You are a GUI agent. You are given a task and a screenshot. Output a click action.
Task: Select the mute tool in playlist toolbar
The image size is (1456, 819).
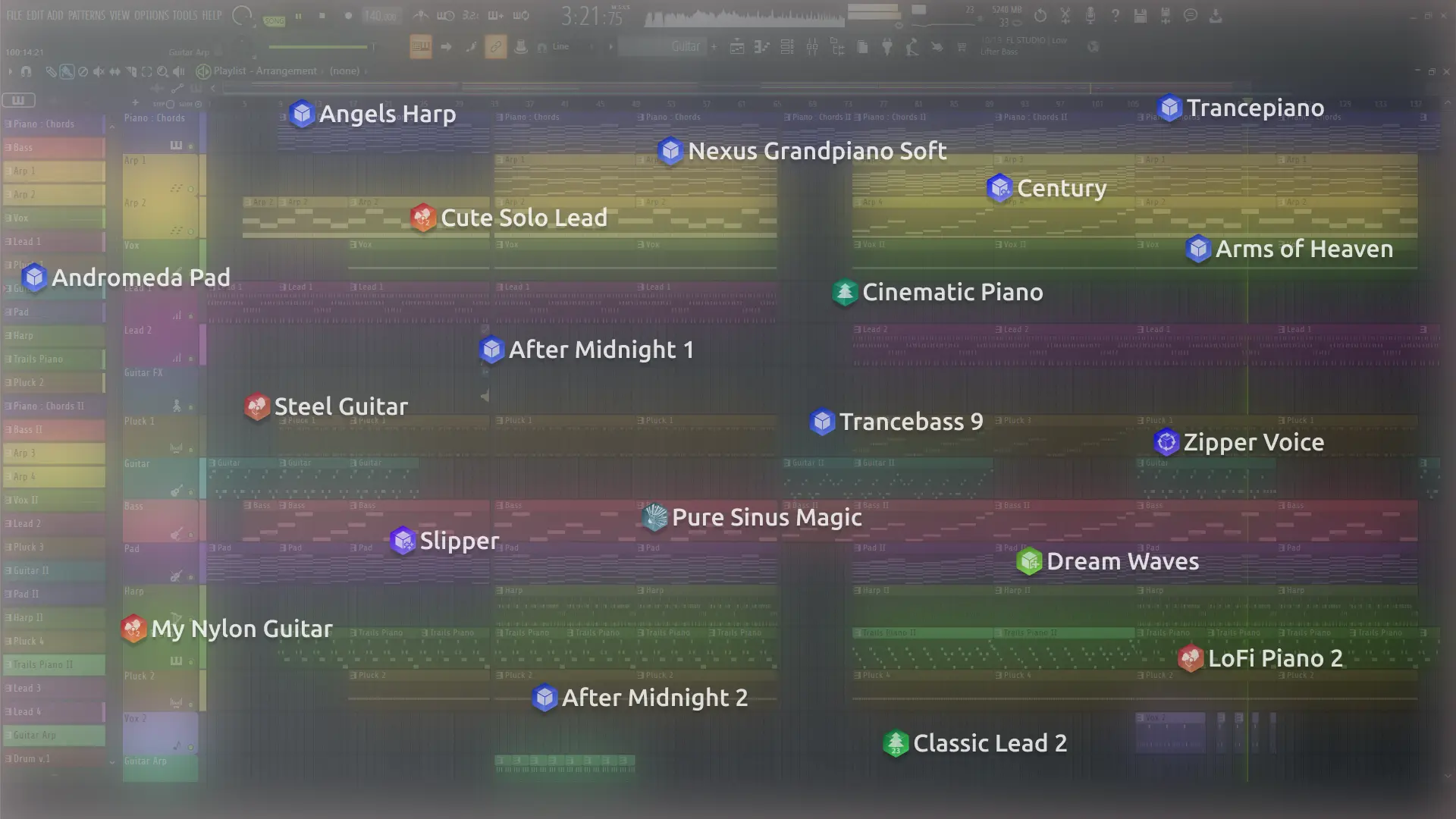pos(99,71)
